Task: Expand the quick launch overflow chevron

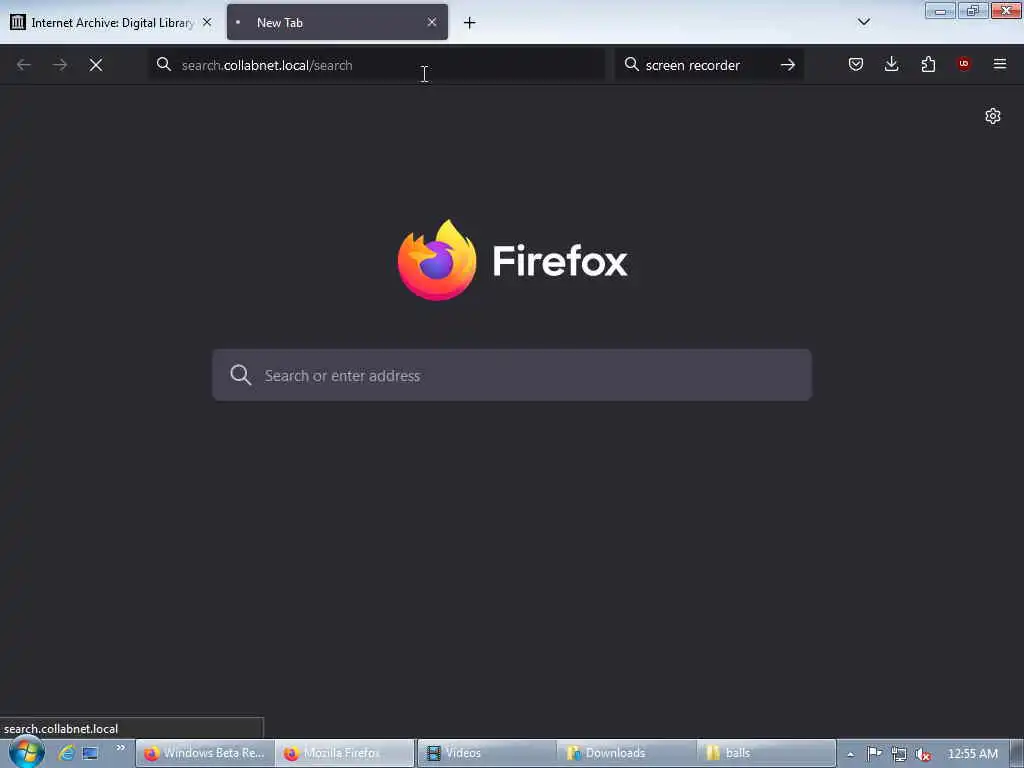Action: 120,748
